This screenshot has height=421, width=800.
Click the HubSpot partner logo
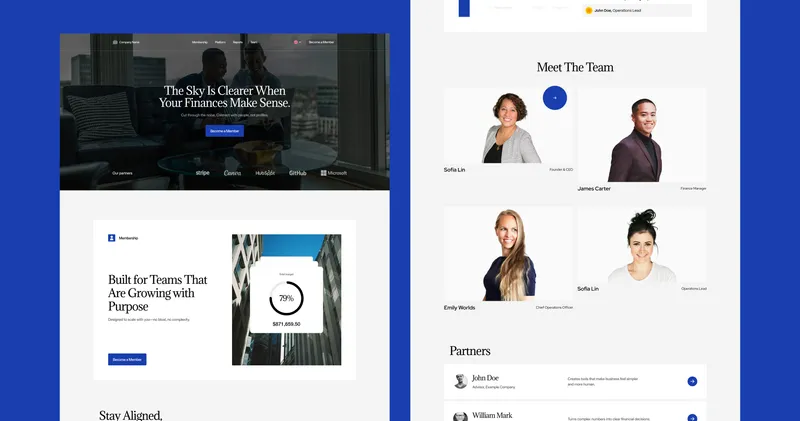pyautogui.click(x=265, y=173)
